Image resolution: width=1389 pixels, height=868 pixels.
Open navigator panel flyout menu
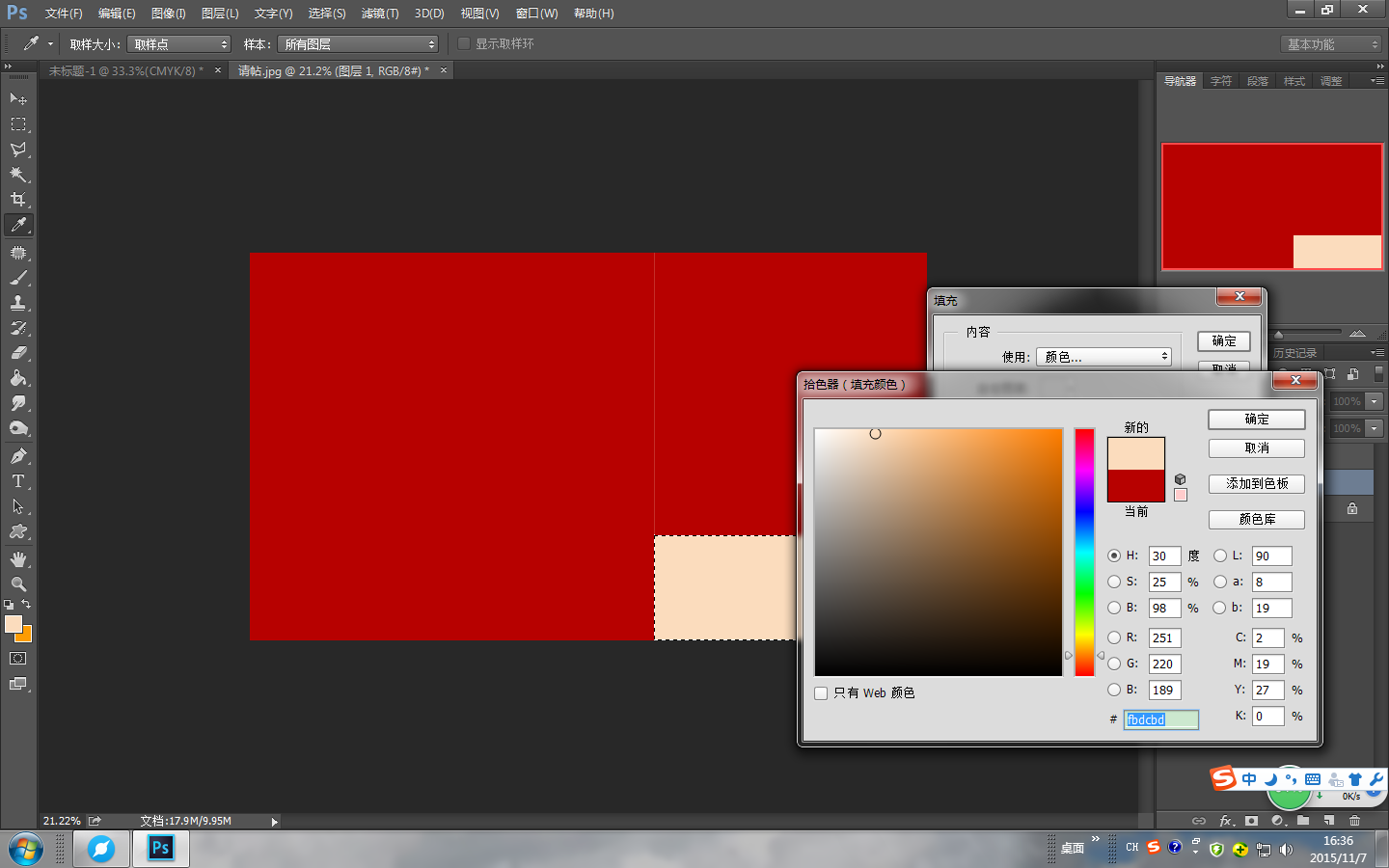click(x=1377, y=81)
